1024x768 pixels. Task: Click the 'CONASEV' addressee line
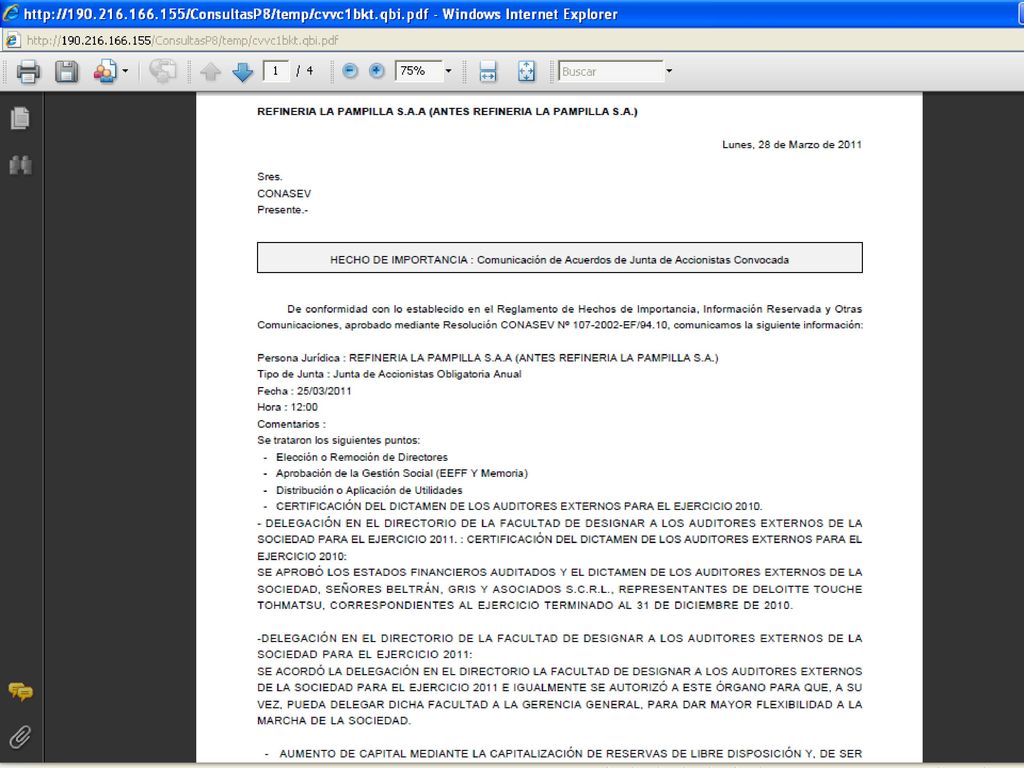pos(284,194)
